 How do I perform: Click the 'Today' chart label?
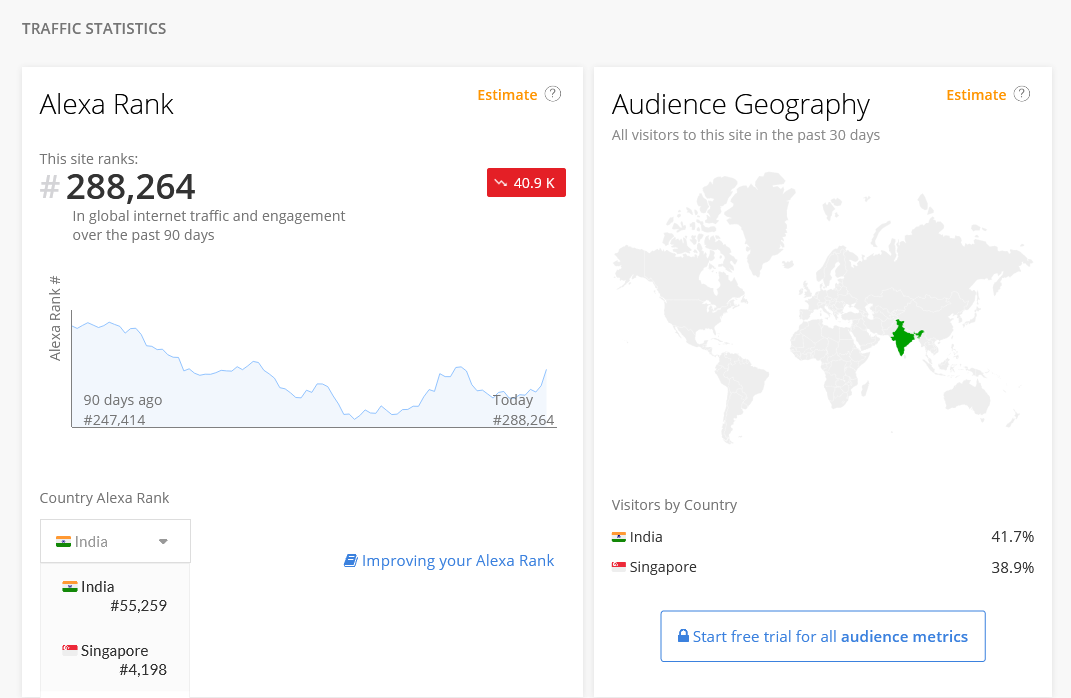click(x=513, y=400)
